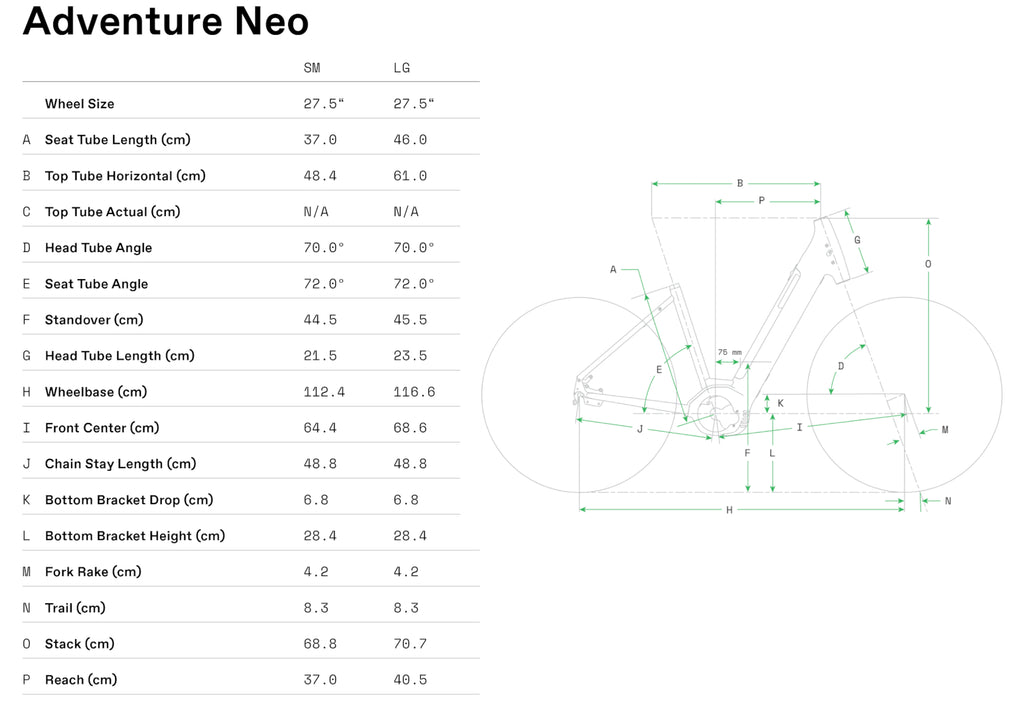The image size is (1024, 717).
Task: Click the 75 mm label in the bike diagram
Action: 730,352
